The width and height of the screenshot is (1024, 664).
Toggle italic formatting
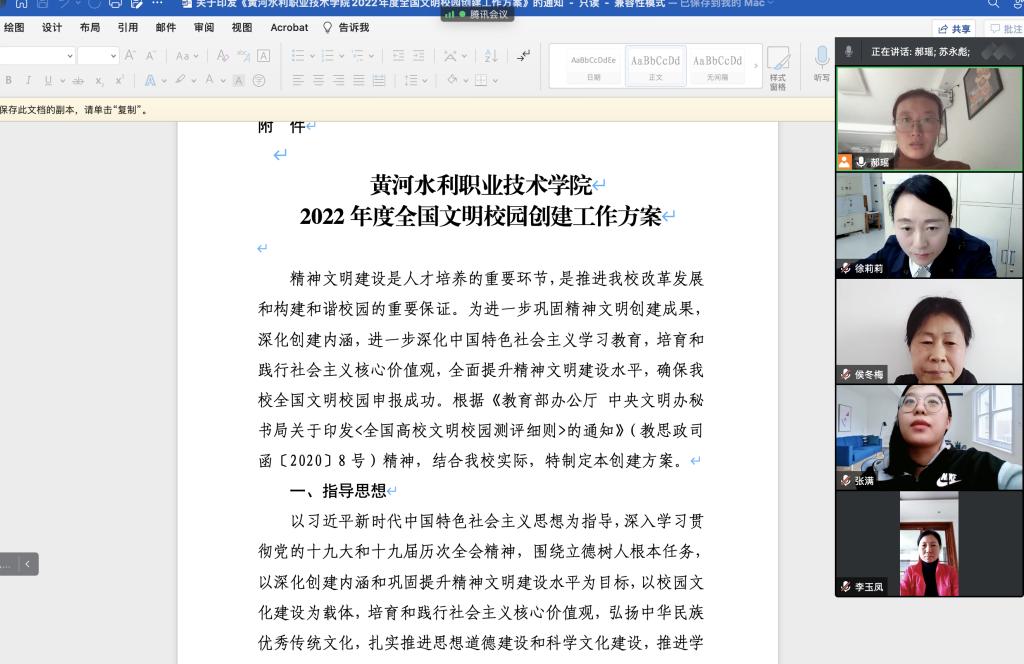coord(28,80)
